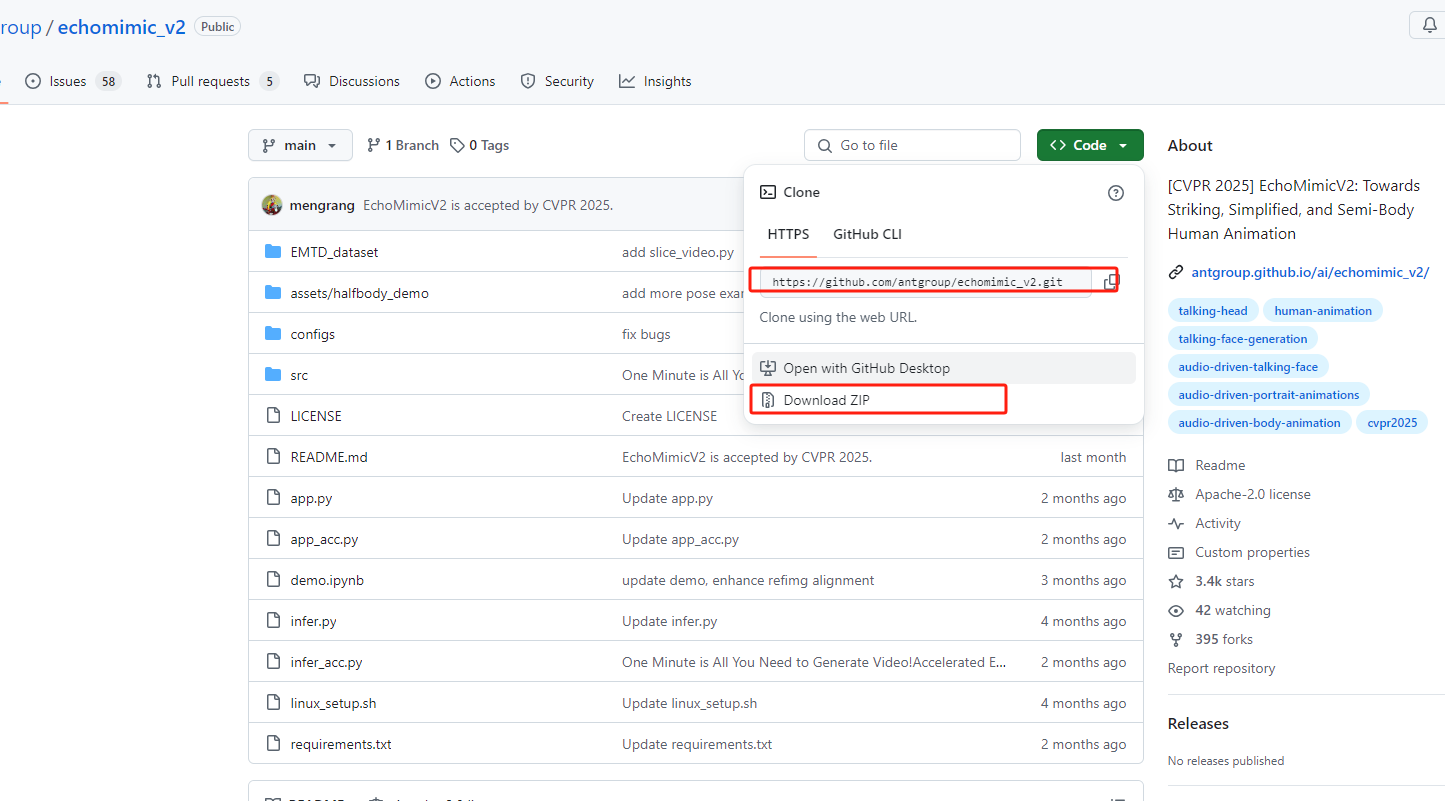Viewport: 1445px width, 801px height.
Task: Click the star icon beside 3.4k stars
Action: [1176, 581]
